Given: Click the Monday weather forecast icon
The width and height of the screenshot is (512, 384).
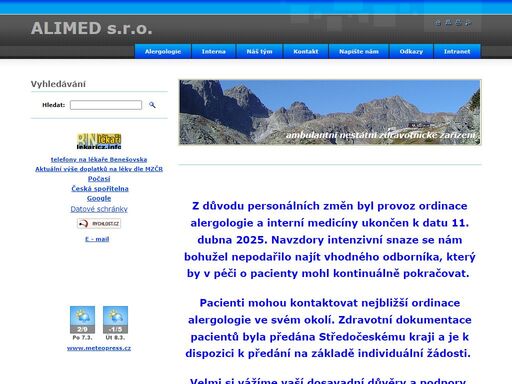Looking at the screenshot, I should pos(82,319).
